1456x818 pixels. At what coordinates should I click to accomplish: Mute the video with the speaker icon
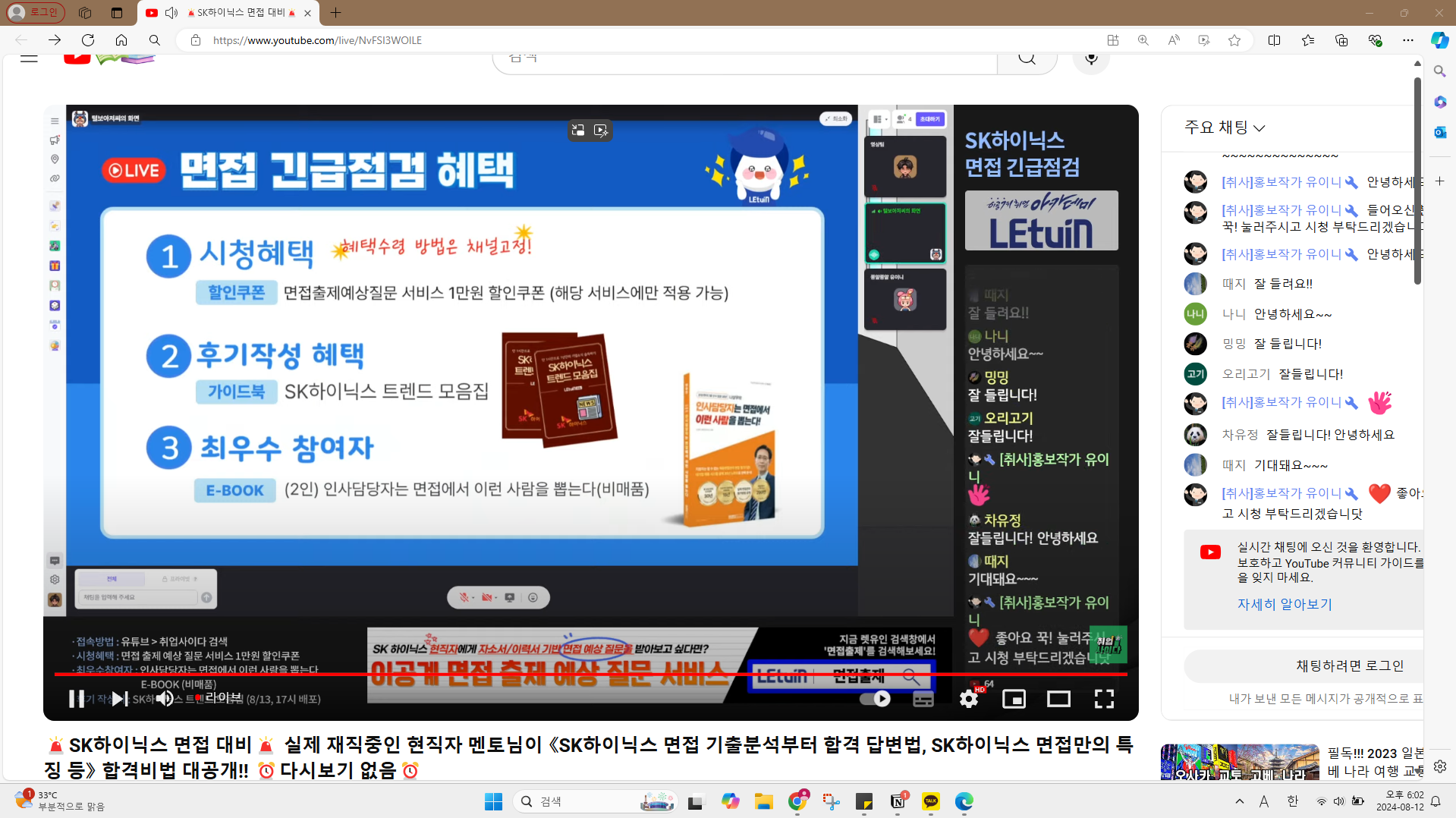[x=164, y=698]
